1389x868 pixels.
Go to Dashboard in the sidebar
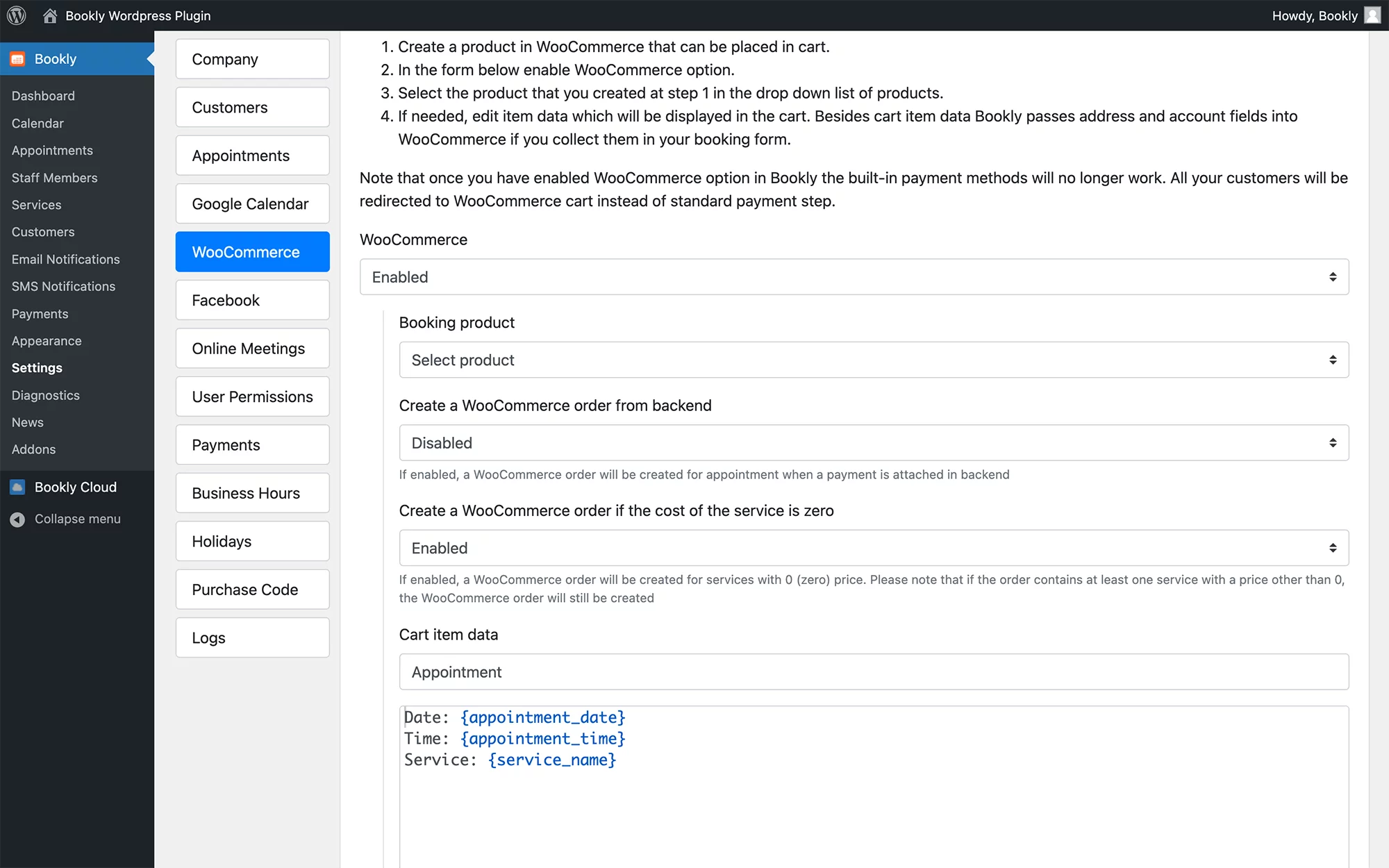point(43,96)
